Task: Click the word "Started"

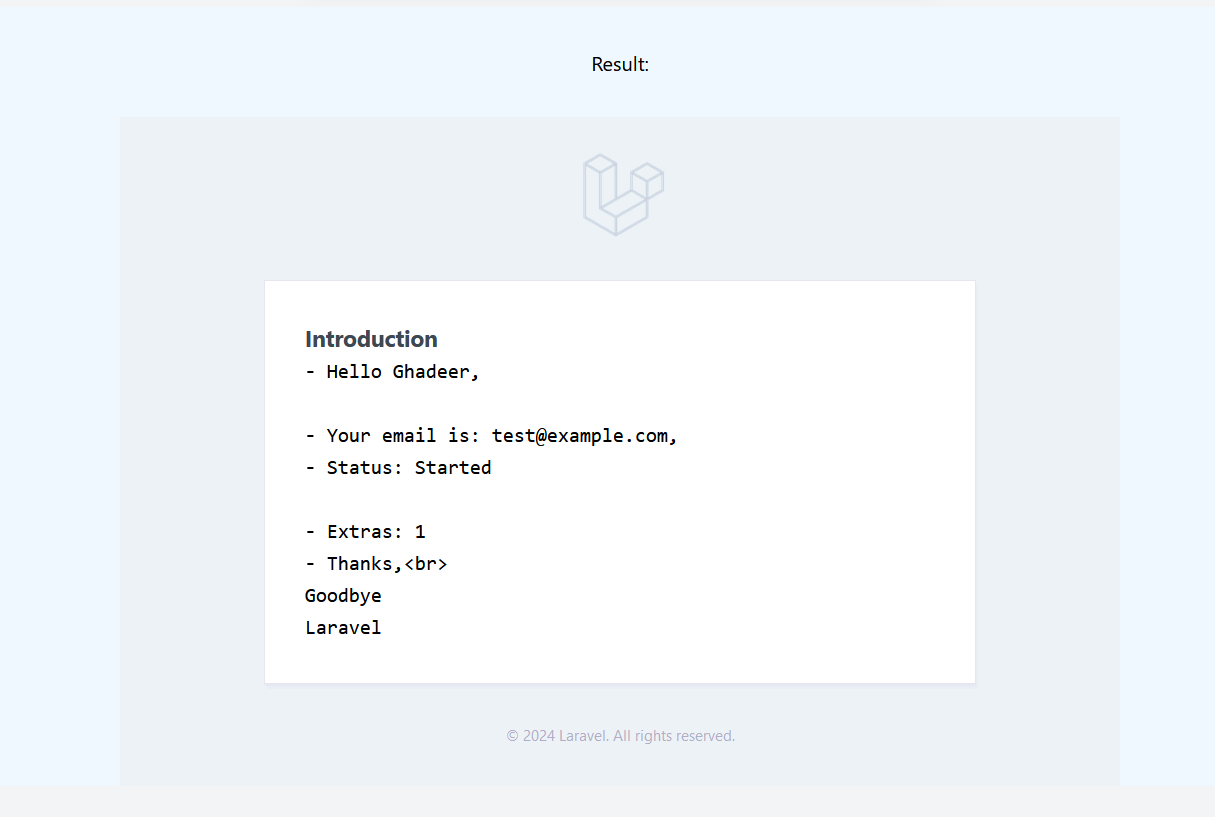Action: 453,468
